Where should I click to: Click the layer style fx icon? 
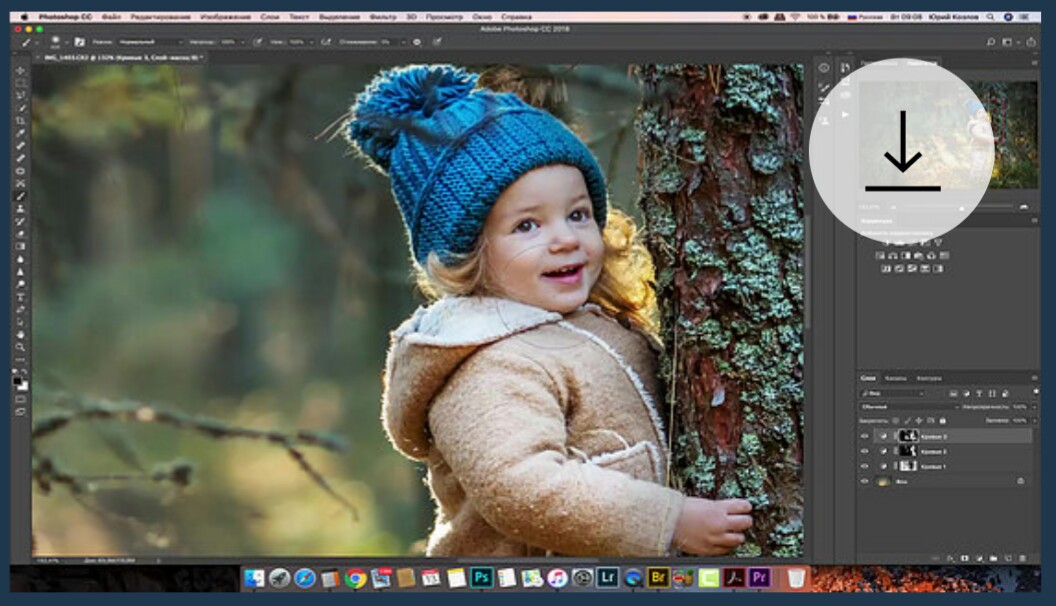(x=950, y=558)
